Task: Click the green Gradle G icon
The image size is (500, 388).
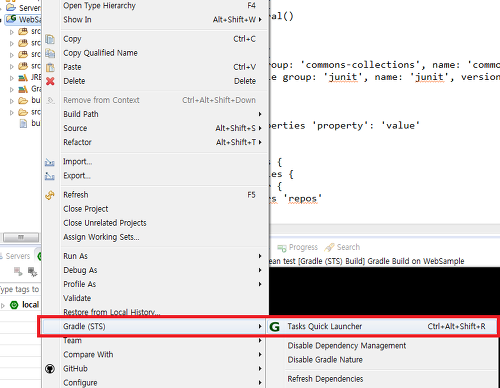Action: 274,326
